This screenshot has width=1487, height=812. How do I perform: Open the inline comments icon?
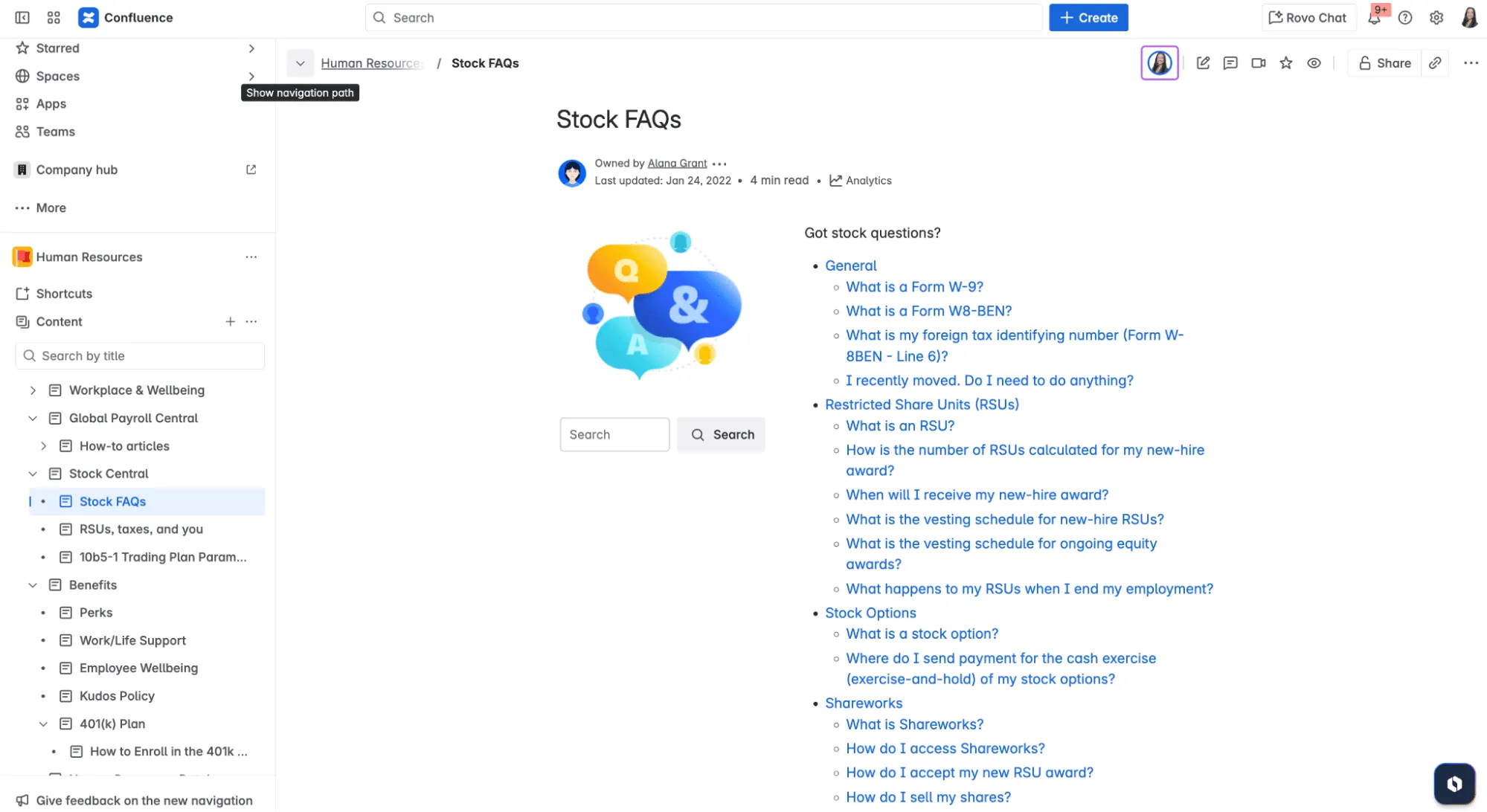[1230, 63]
